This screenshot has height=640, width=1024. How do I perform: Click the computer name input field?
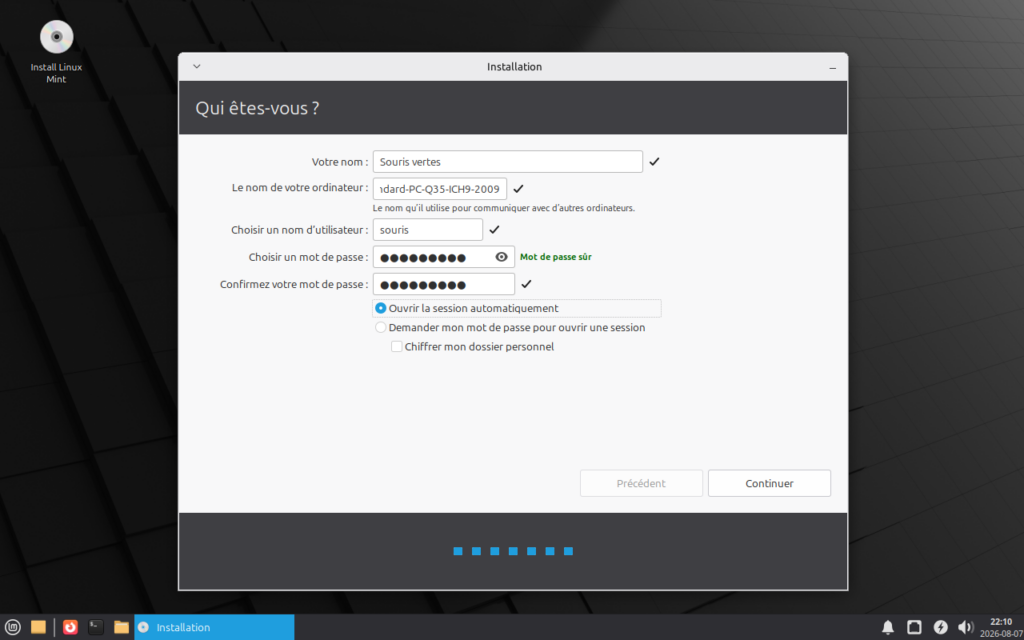pyautogui.click(x=440, y=189)
